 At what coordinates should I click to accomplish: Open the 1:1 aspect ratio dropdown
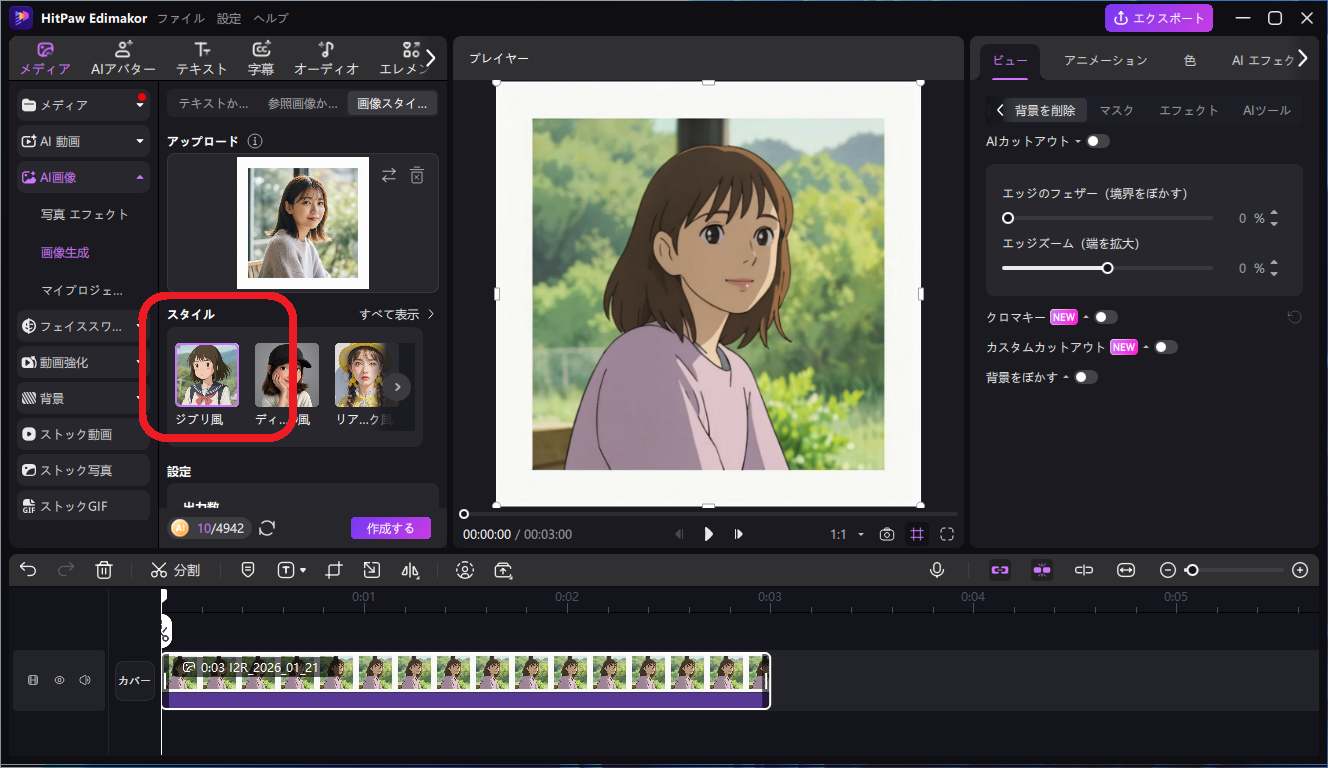coord(845,534)
